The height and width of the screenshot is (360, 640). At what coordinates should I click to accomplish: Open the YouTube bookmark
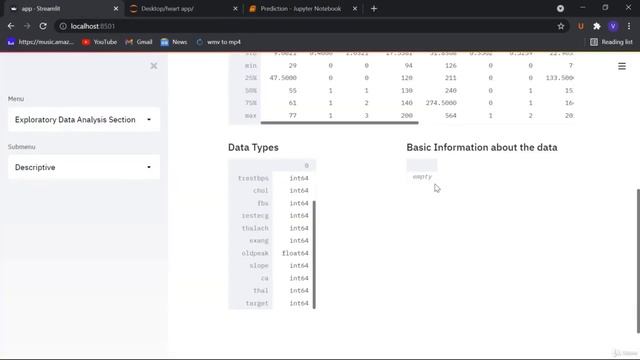[x=100, y=42]
